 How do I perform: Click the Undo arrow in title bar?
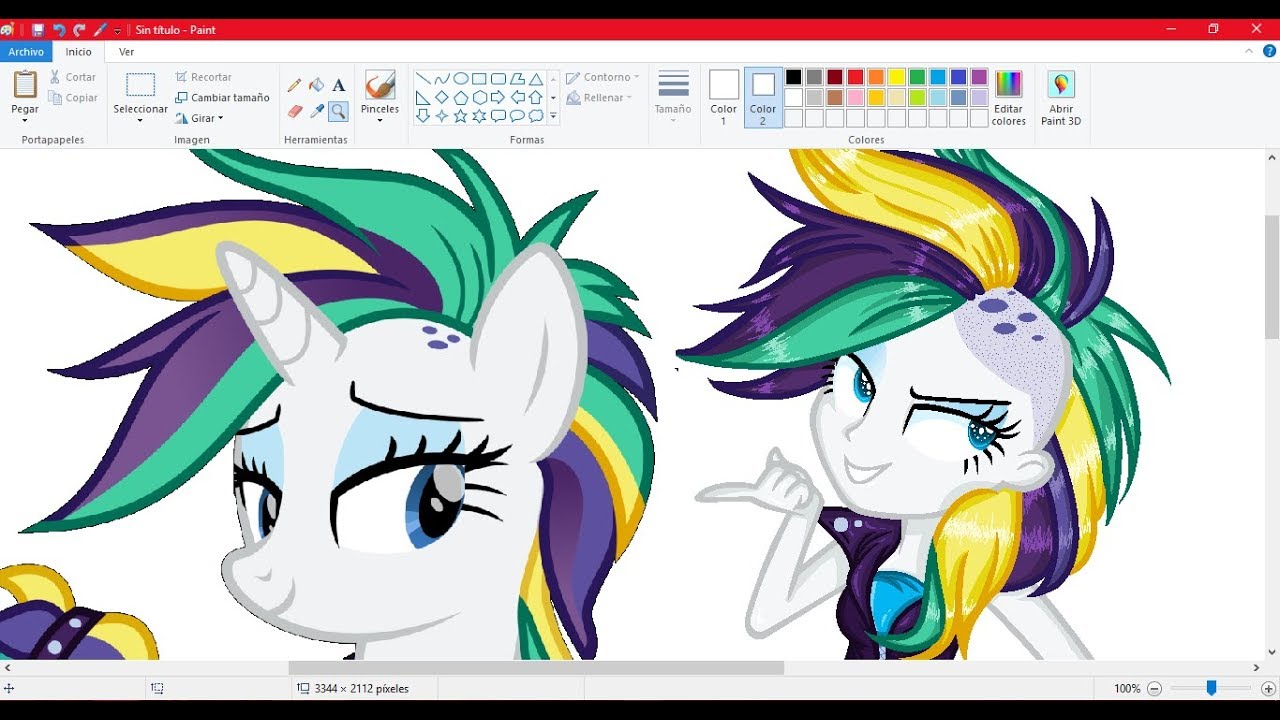59,30
